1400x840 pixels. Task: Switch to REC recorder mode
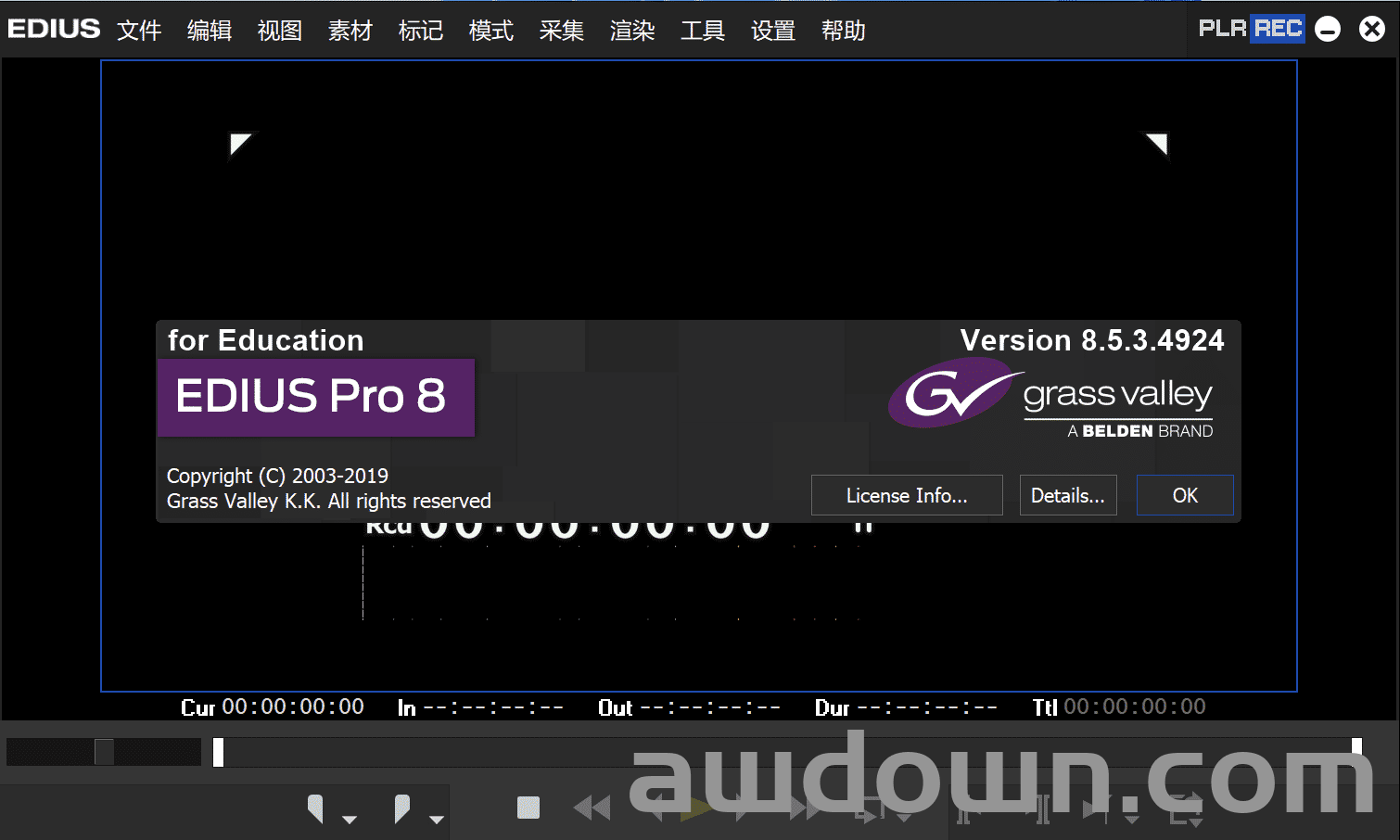click(x=1278, y=29)
